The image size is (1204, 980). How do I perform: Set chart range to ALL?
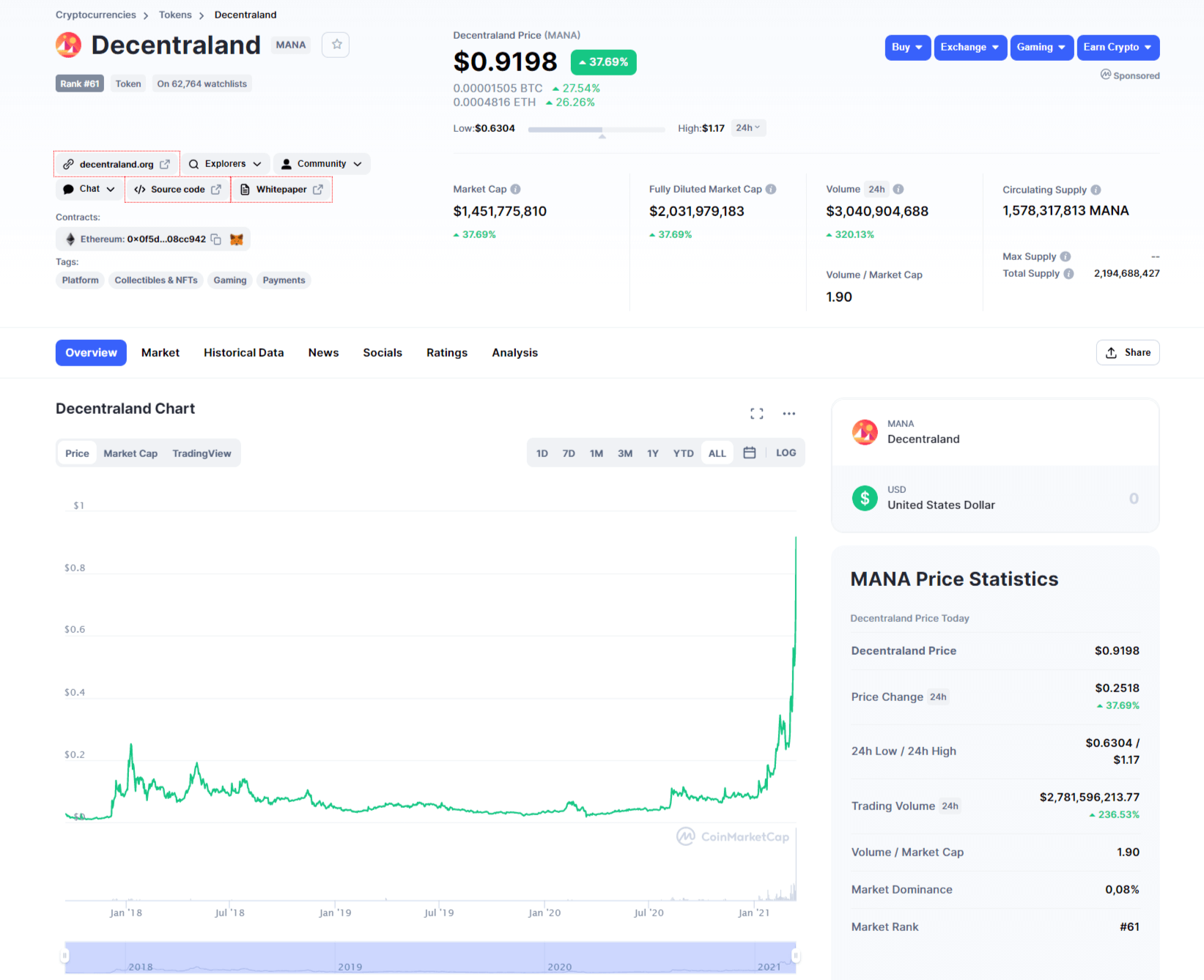click(x=717, y=453)
